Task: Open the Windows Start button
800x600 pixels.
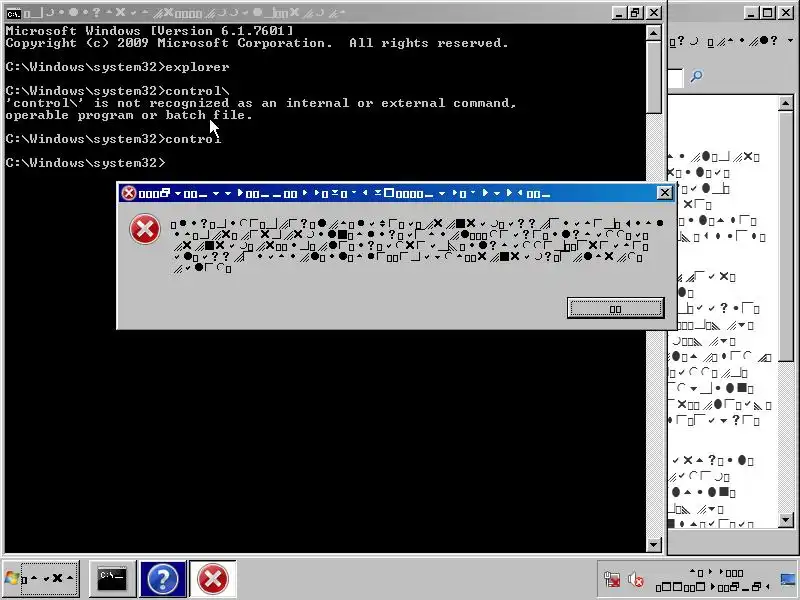Action: pyautogui.click(x=41, y=579)
